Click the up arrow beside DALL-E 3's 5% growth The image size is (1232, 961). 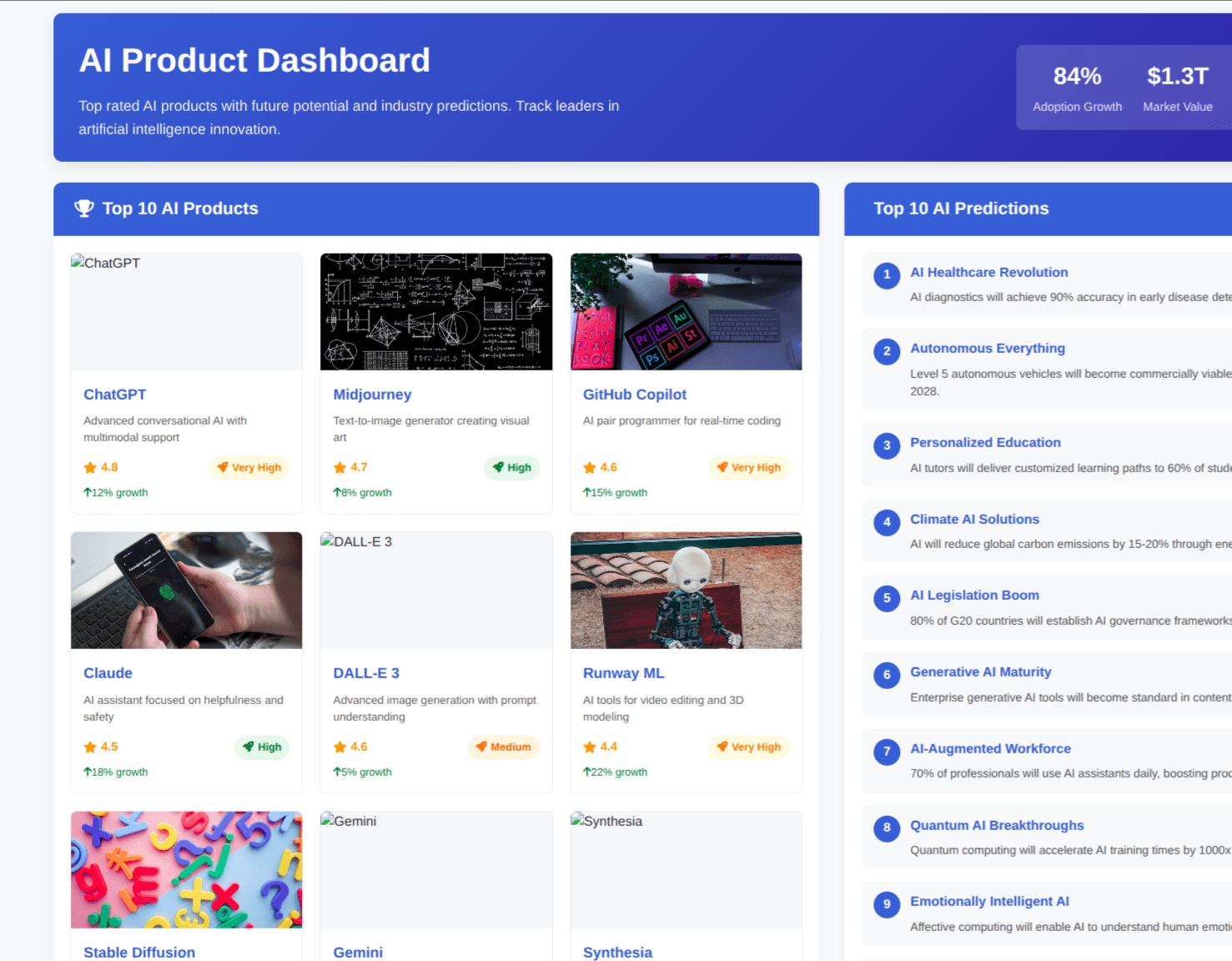point(336,772)
